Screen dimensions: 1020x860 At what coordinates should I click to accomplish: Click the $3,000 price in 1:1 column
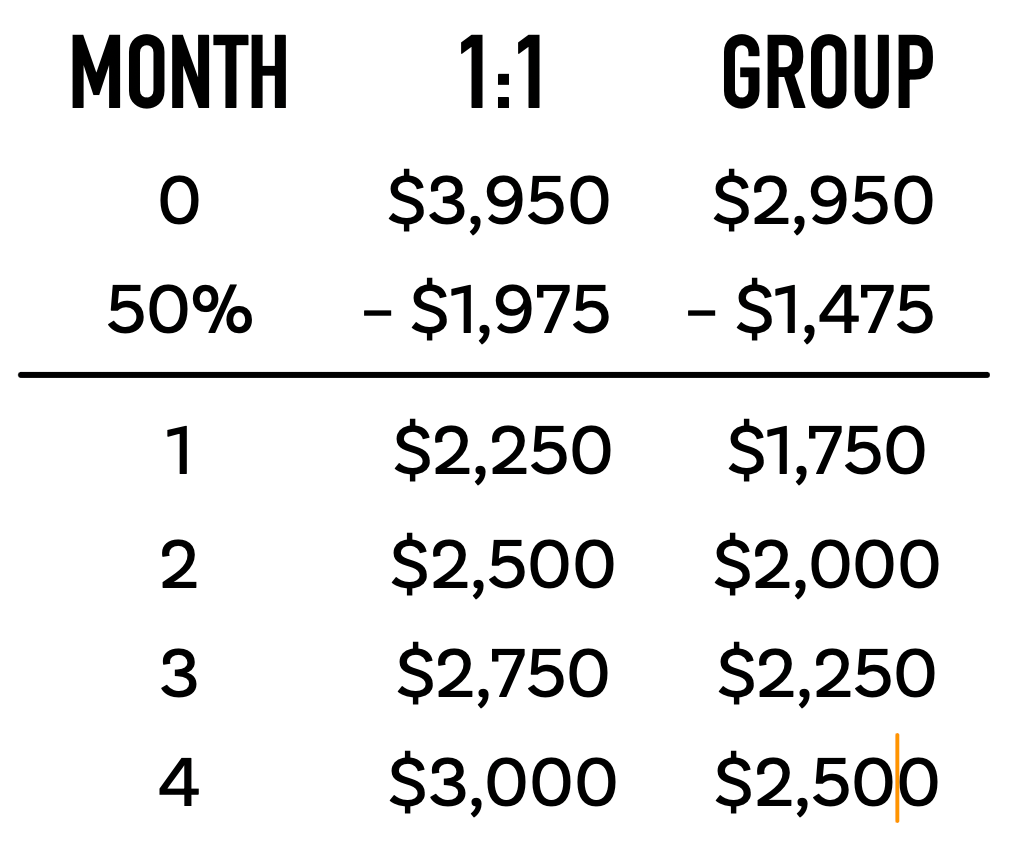502,783
